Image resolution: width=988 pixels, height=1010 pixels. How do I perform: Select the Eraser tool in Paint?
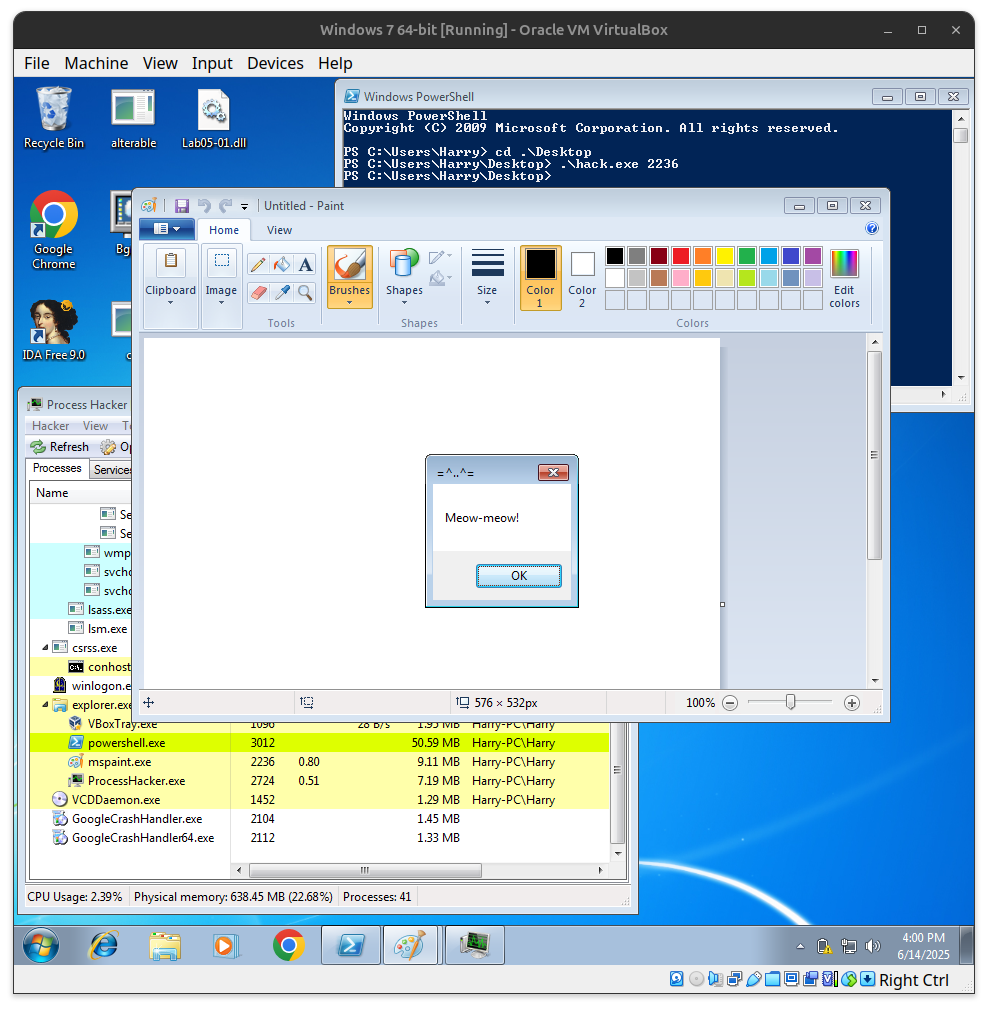point(258,292)
